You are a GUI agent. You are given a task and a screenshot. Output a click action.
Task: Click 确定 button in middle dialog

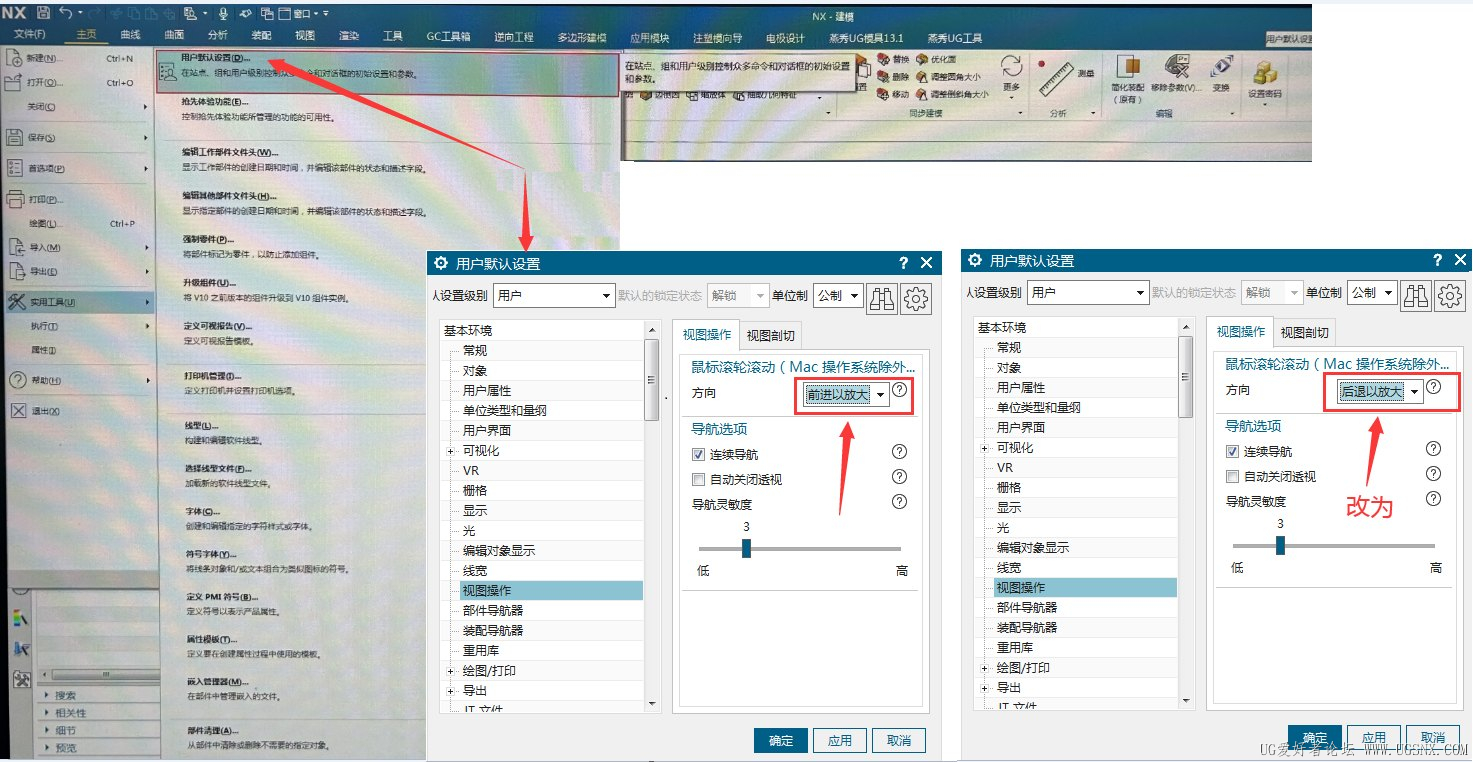point(781,740)
